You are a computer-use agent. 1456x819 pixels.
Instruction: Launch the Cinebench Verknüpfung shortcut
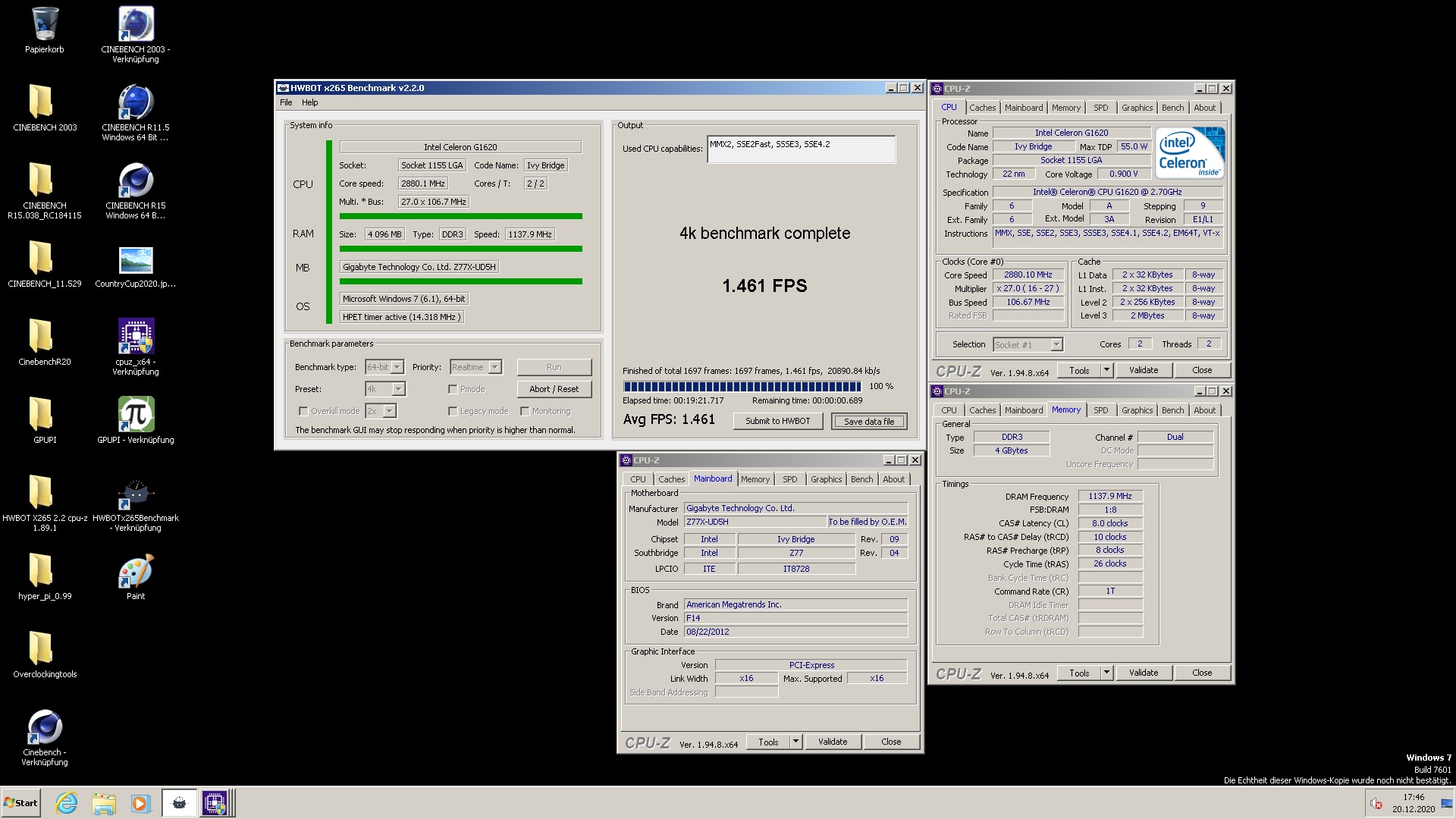(x=45, y=737)
